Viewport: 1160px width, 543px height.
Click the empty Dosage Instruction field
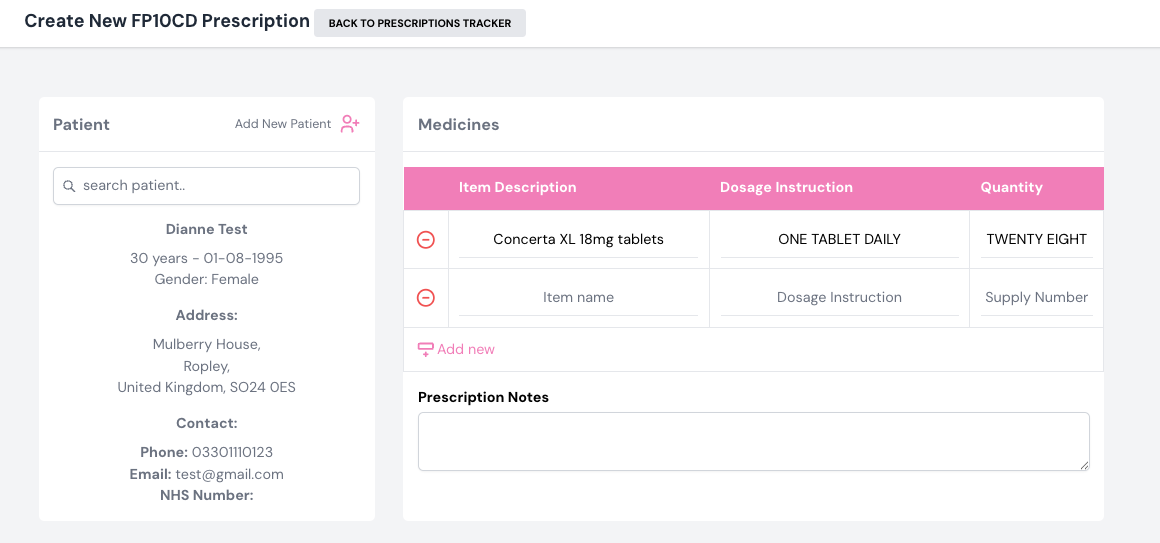coord(839,297)
